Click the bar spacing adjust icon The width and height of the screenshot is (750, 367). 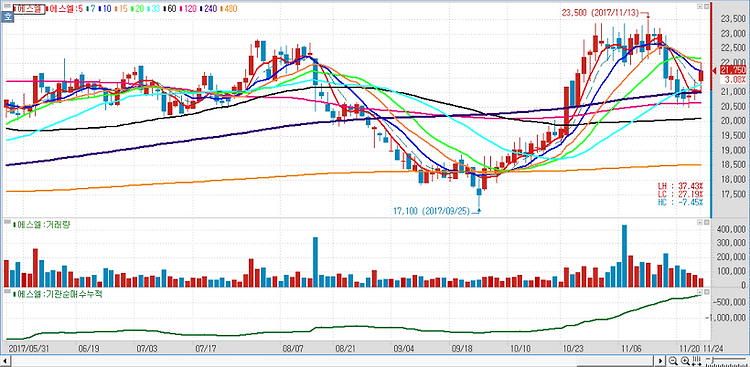tap(696, 361)
